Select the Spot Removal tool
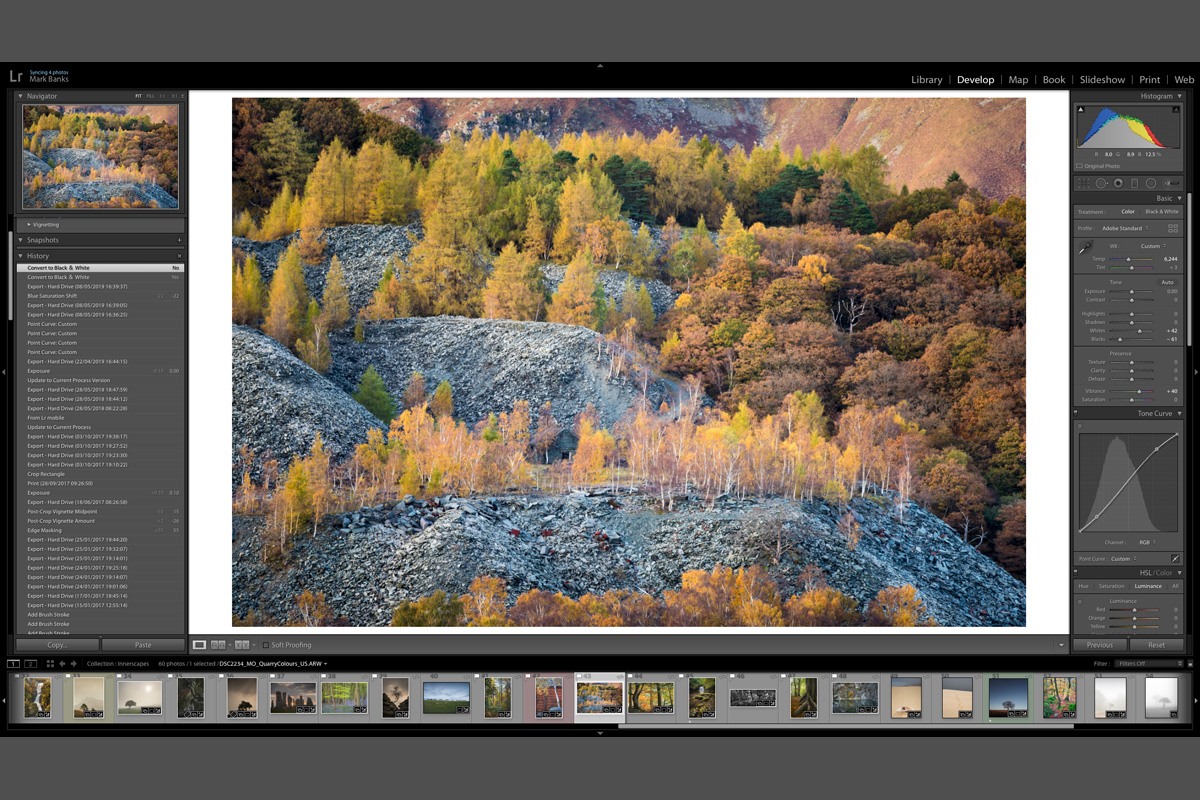 coord(1101,183)
